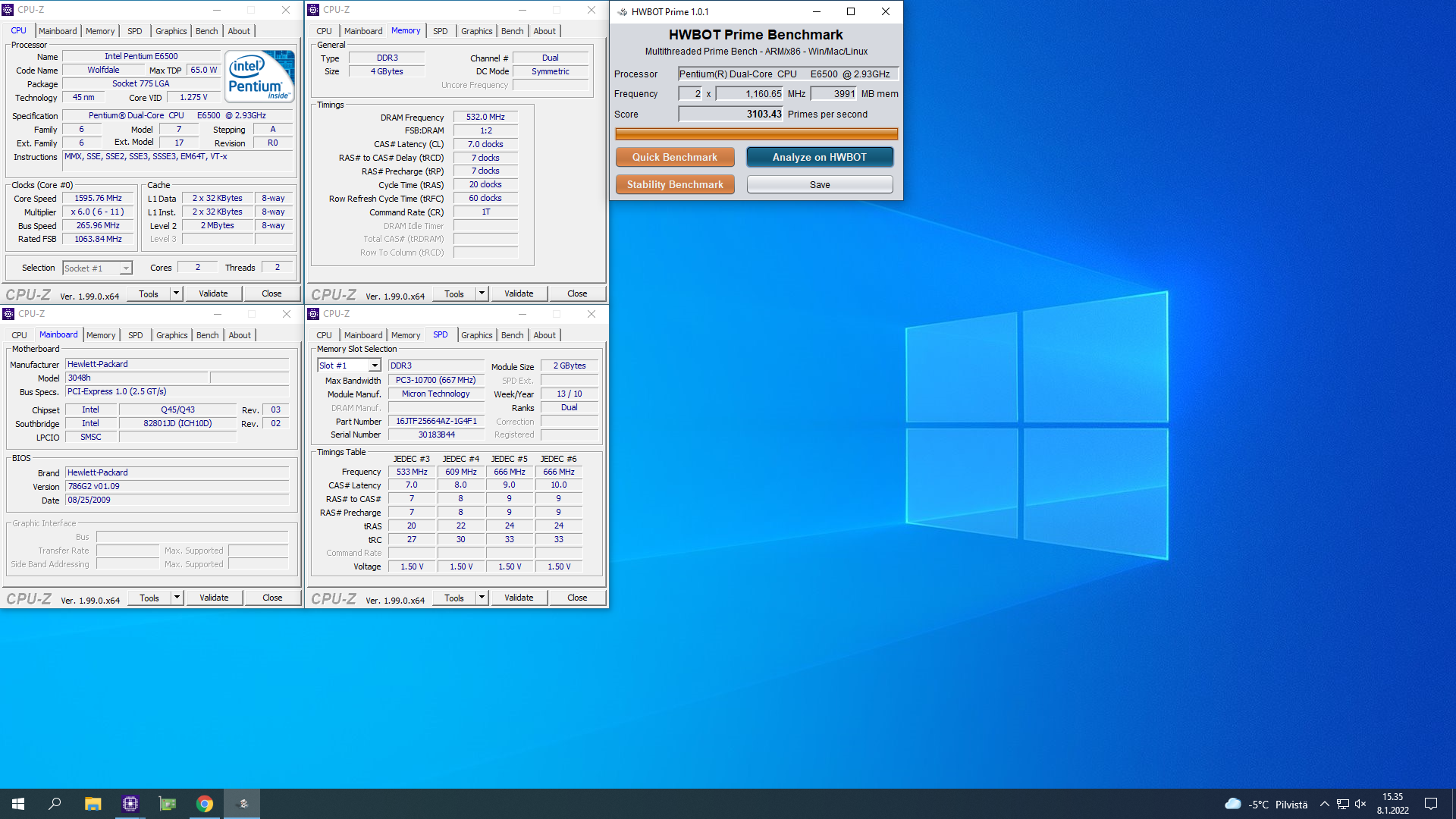This screenshot has width=1456, height=819.
Task: Open network status tray icon
Action: (x=1342, y=805)
